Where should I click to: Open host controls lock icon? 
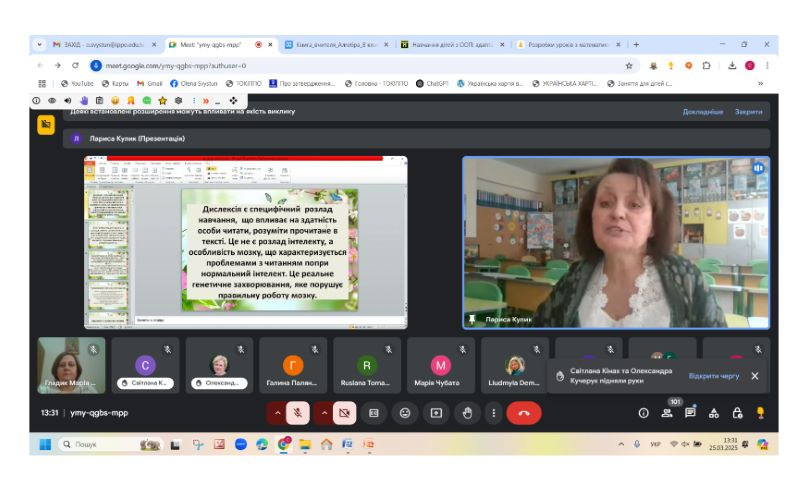[737, 413]
